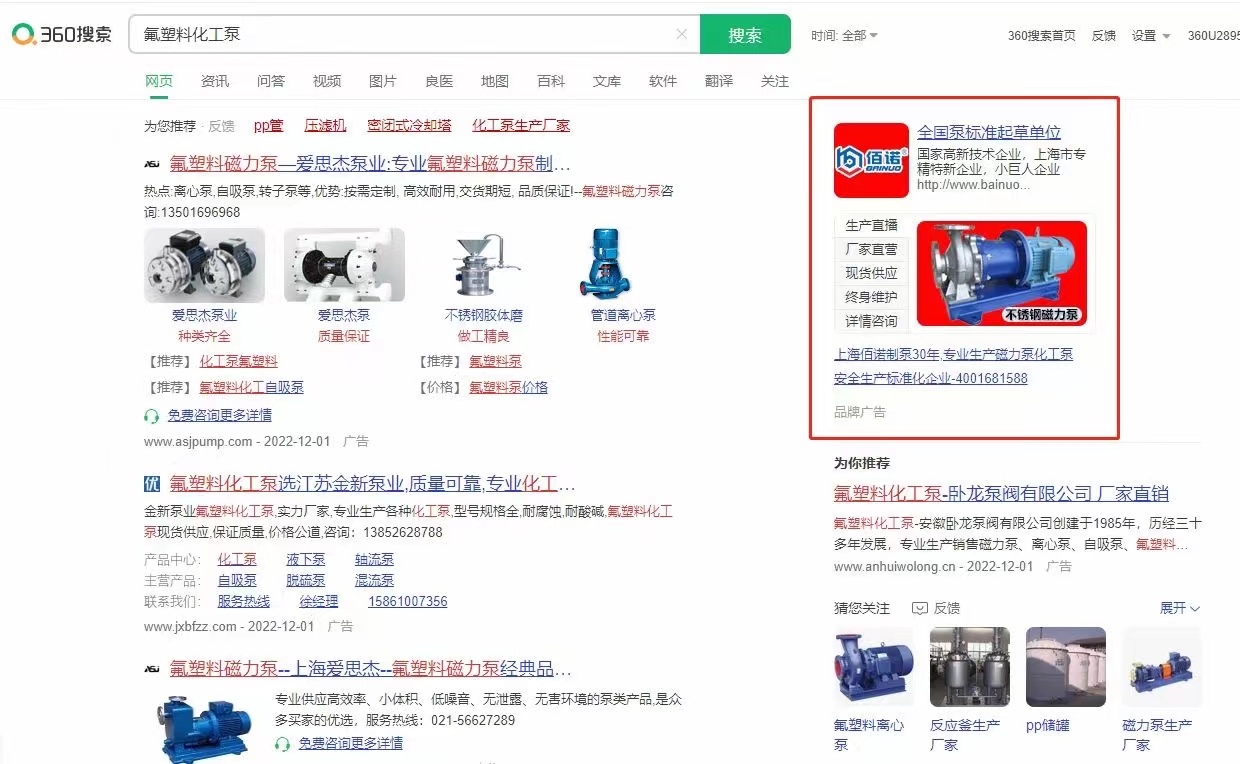Click the 反馈 link in top header
Image resolution: width=1240 pixels, height=764 pixels.
(1104, 35)
